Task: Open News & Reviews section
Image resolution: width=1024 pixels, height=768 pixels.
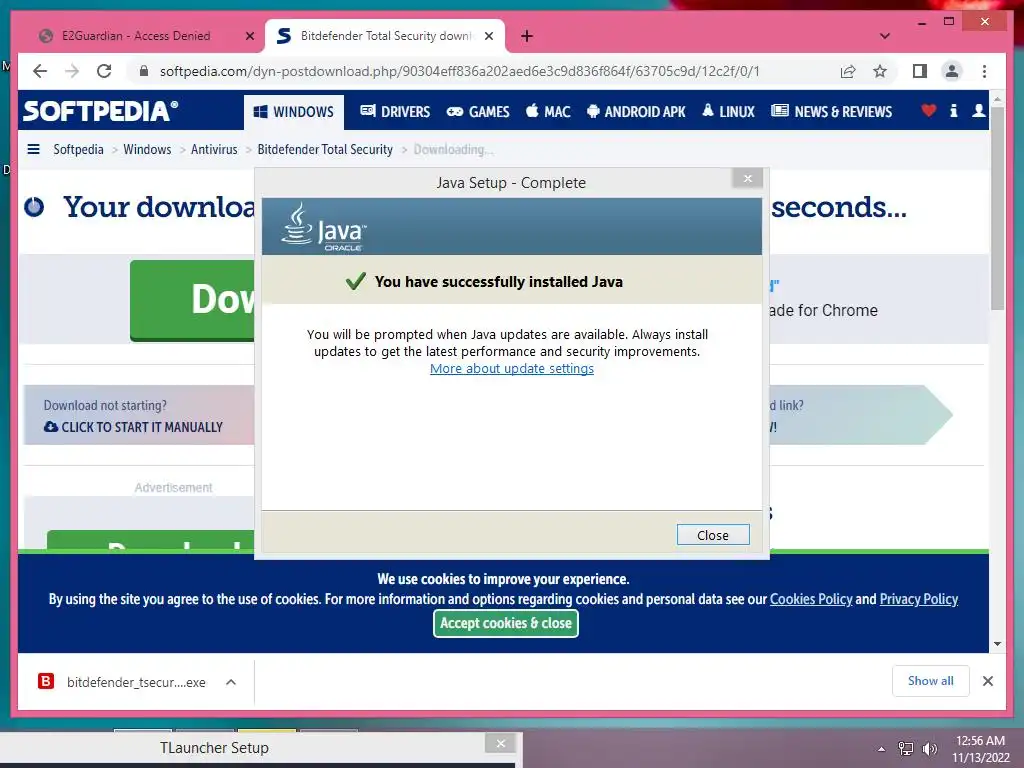Action: pos(831,112)
